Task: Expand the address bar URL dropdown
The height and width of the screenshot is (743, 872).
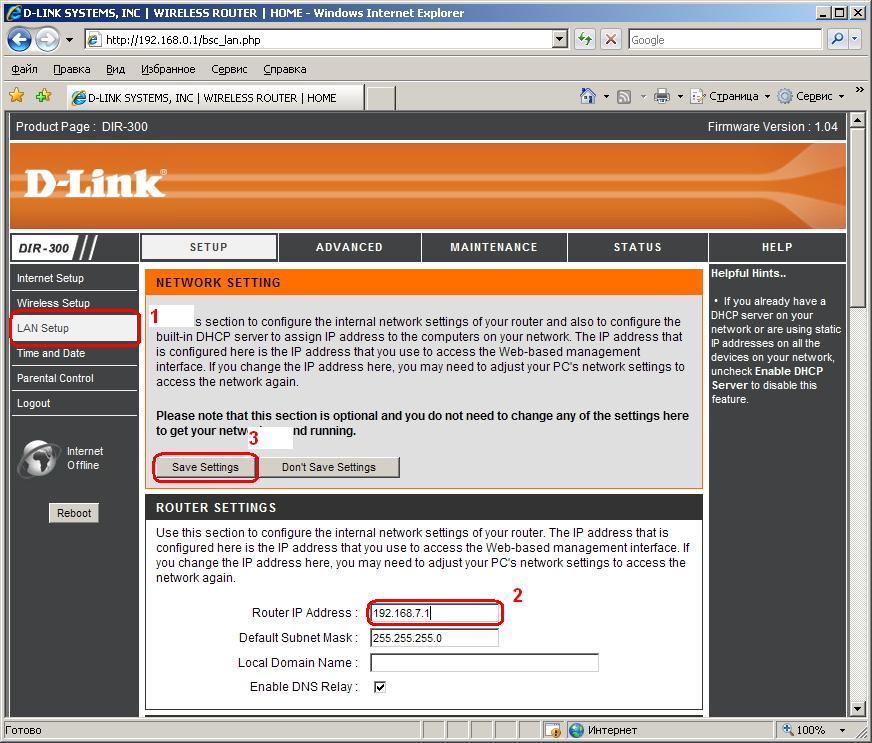Action: [x=560, y=40]
